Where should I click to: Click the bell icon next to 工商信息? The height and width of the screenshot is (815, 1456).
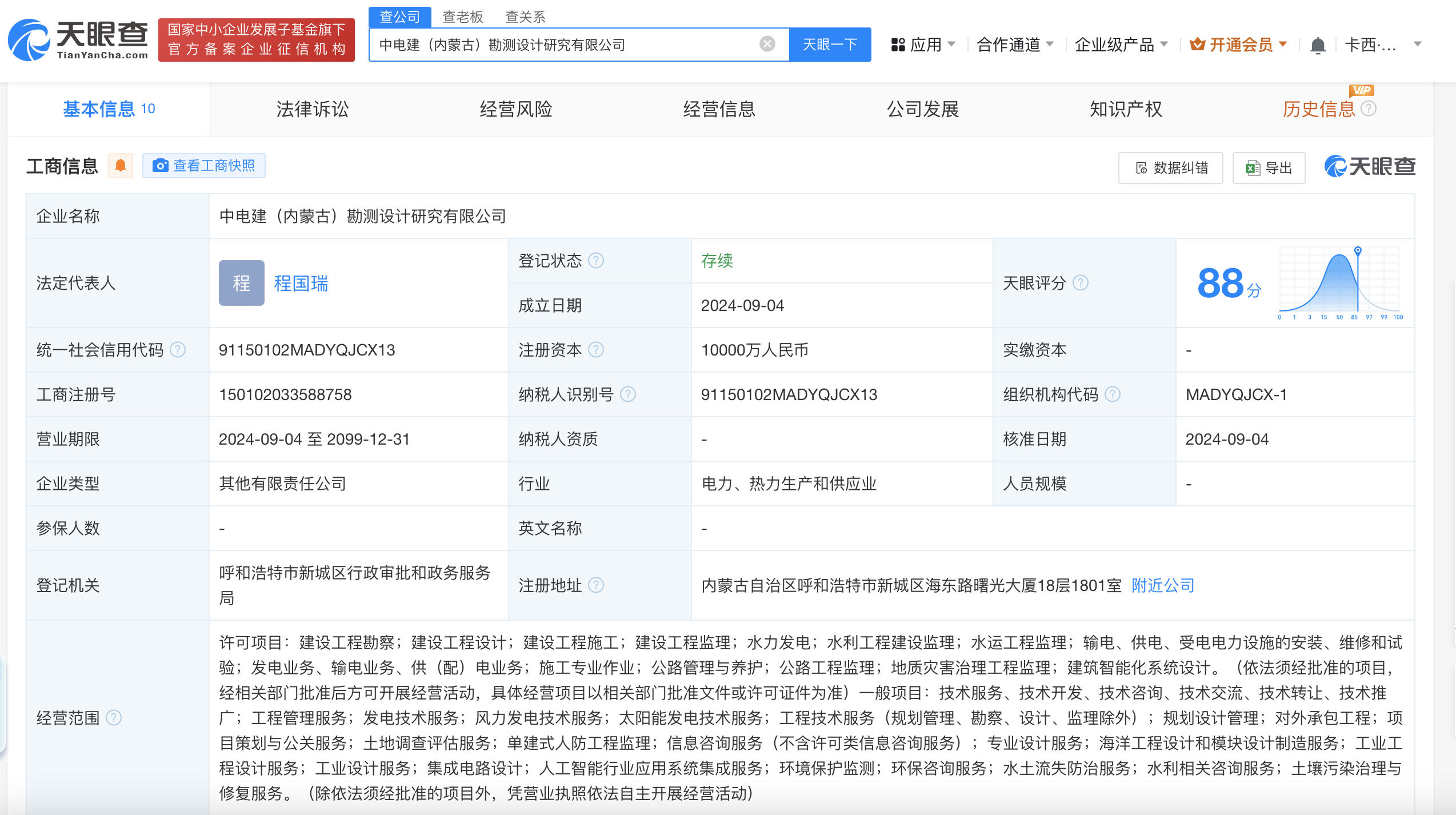tap(120, 165)
